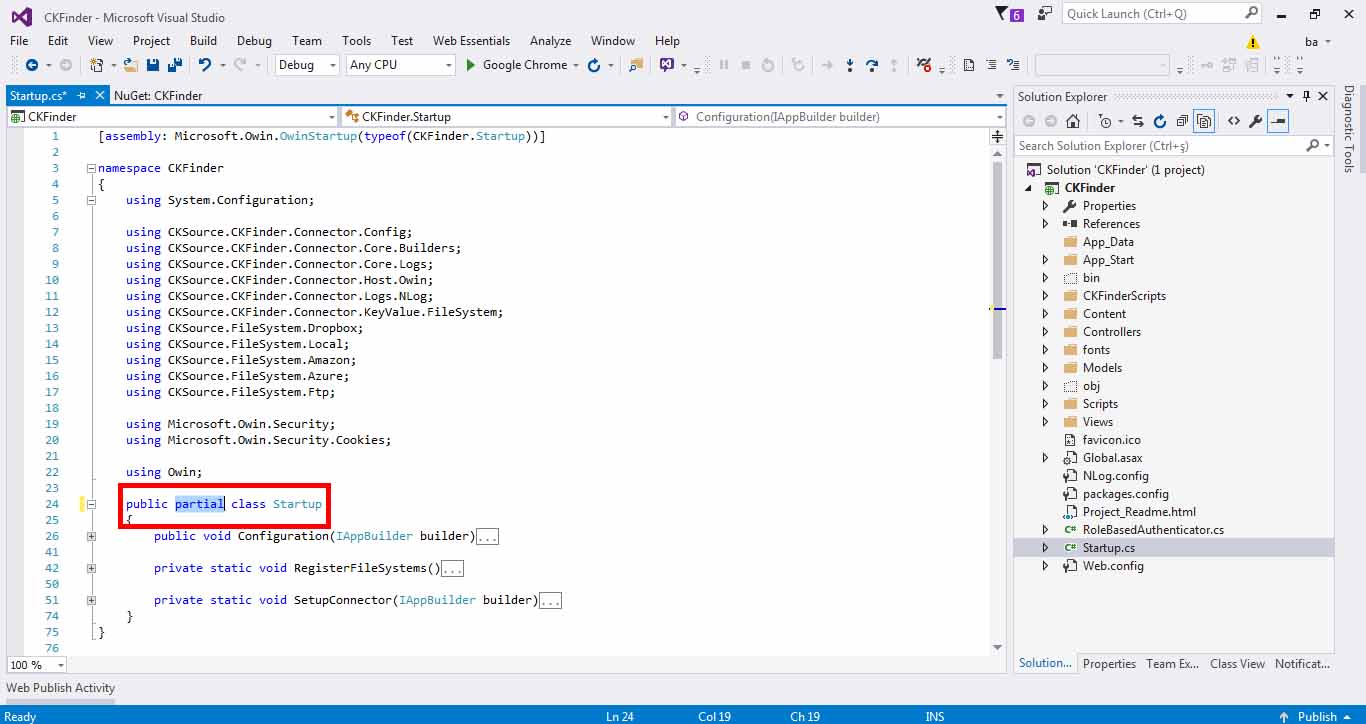Open Properties wrench icon in Solution Explorer
This screenshot has height=724, width=1366.
click(x=1256, y=121)
